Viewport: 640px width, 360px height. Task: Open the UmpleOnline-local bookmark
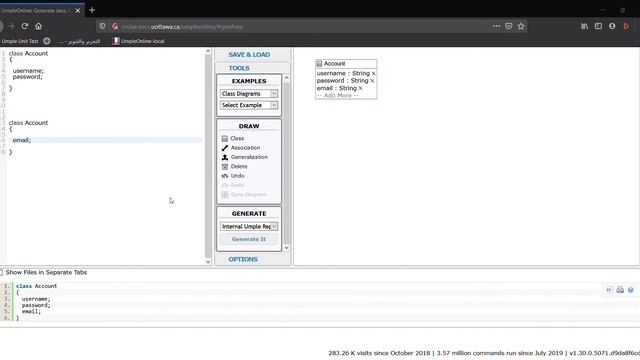point(138,41)
